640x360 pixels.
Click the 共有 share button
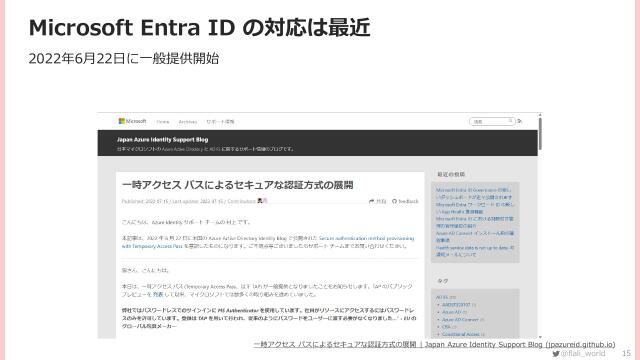[x=377, y=201]
